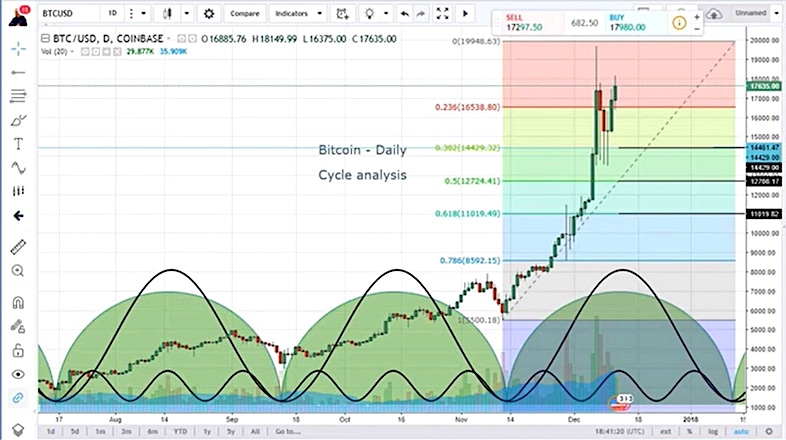Viewport: 786px width, 440px height.
Task: Open the Unnamed layout name
Action: [750, 13]
